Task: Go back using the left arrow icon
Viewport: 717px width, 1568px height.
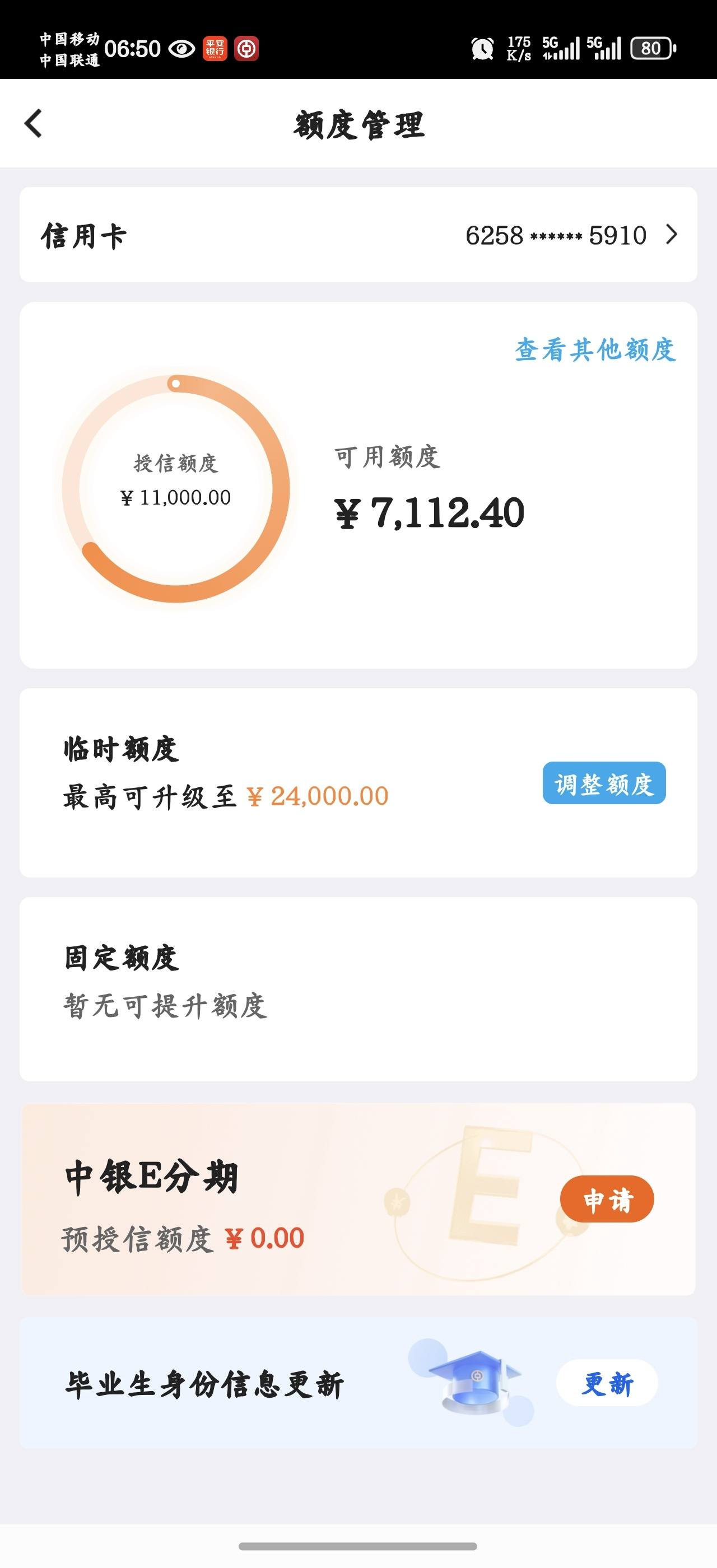Action: click(34, 124)
